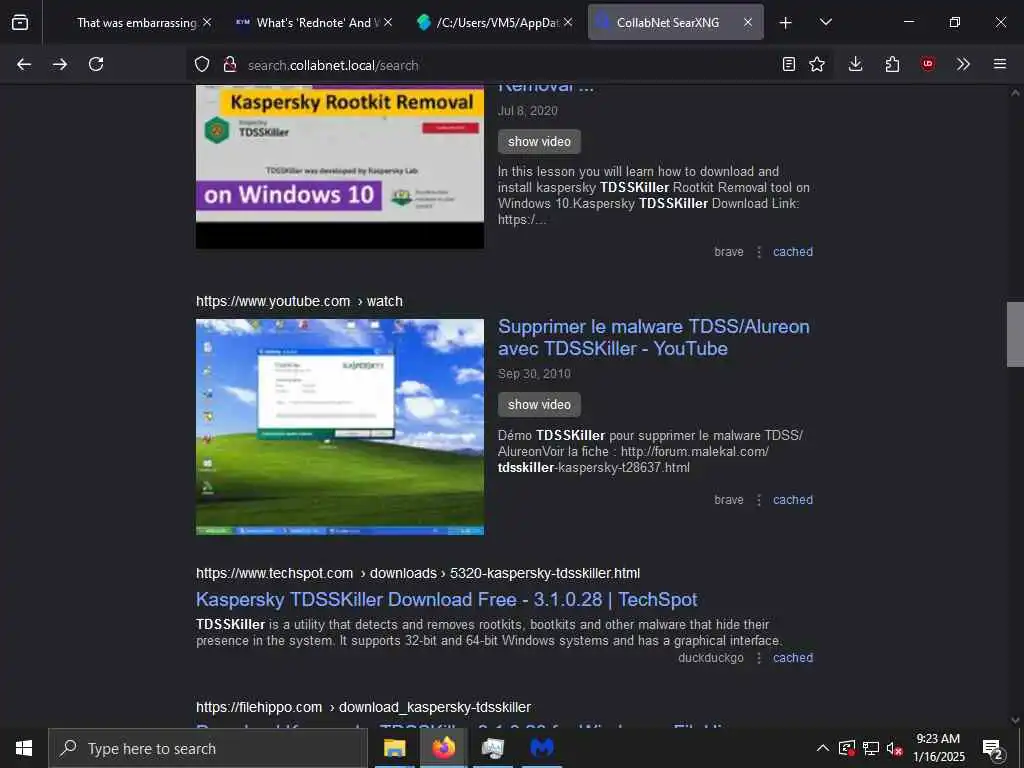This screenshot has height=768, width=1024.
Task: Go forward to next page
Action: (60, 64)
